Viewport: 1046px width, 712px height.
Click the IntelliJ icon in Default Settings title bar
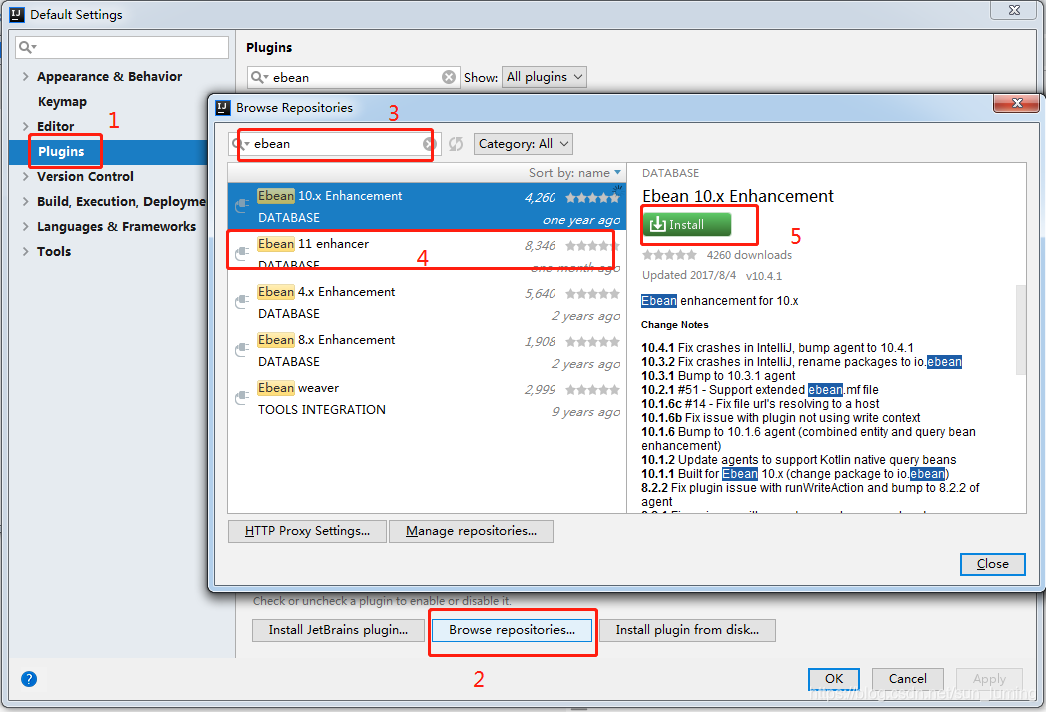(17, 14)
